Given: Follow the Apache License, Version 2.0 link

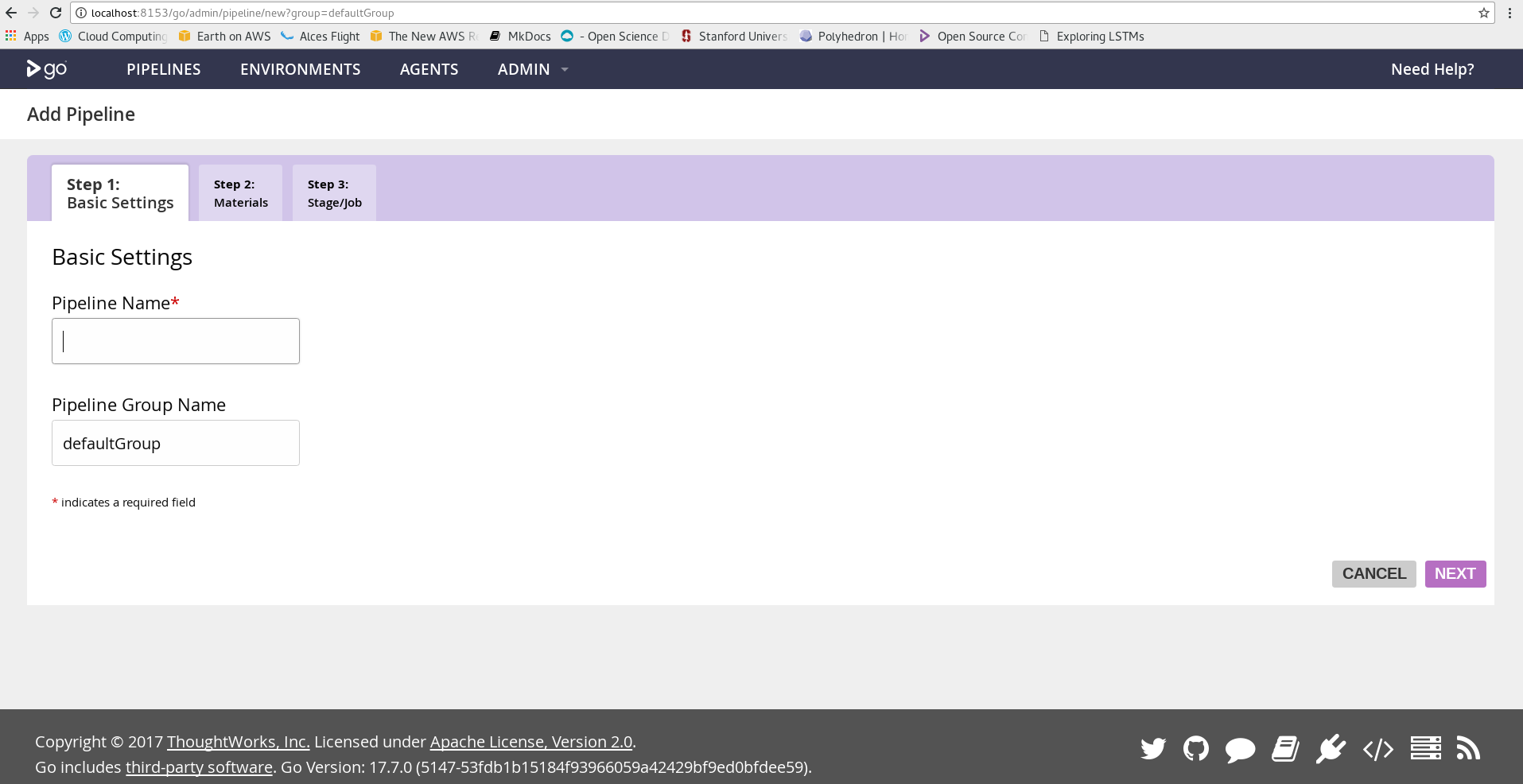Looking at the screenshot, I should (530, 742).
